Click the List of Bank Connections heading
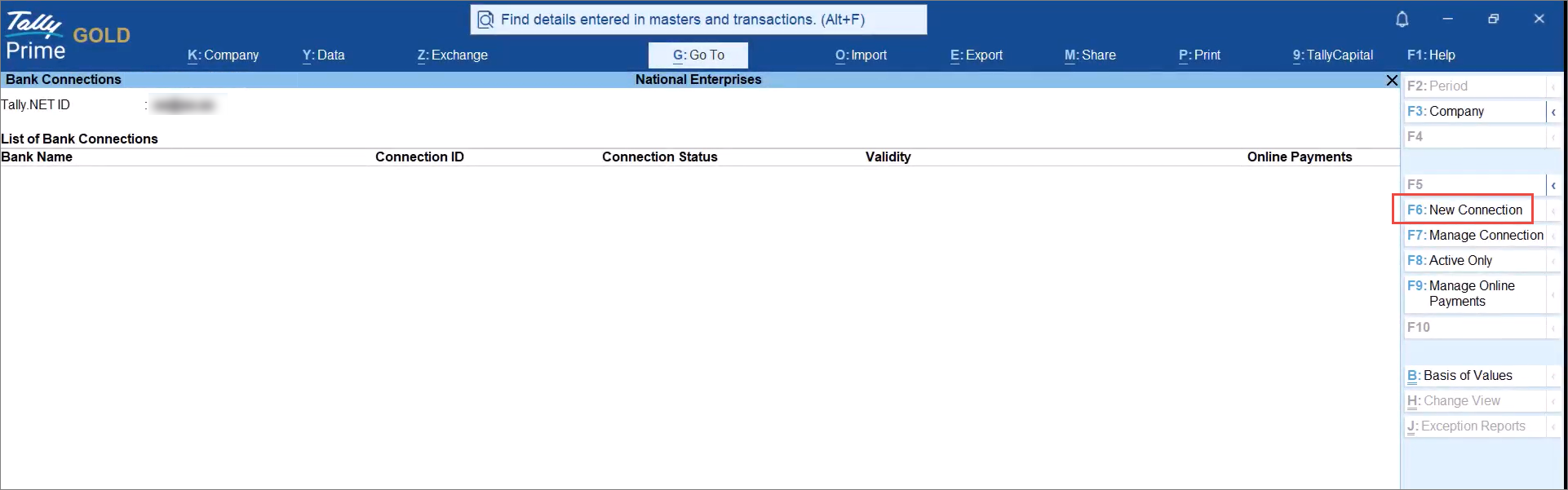 [79, 139]
